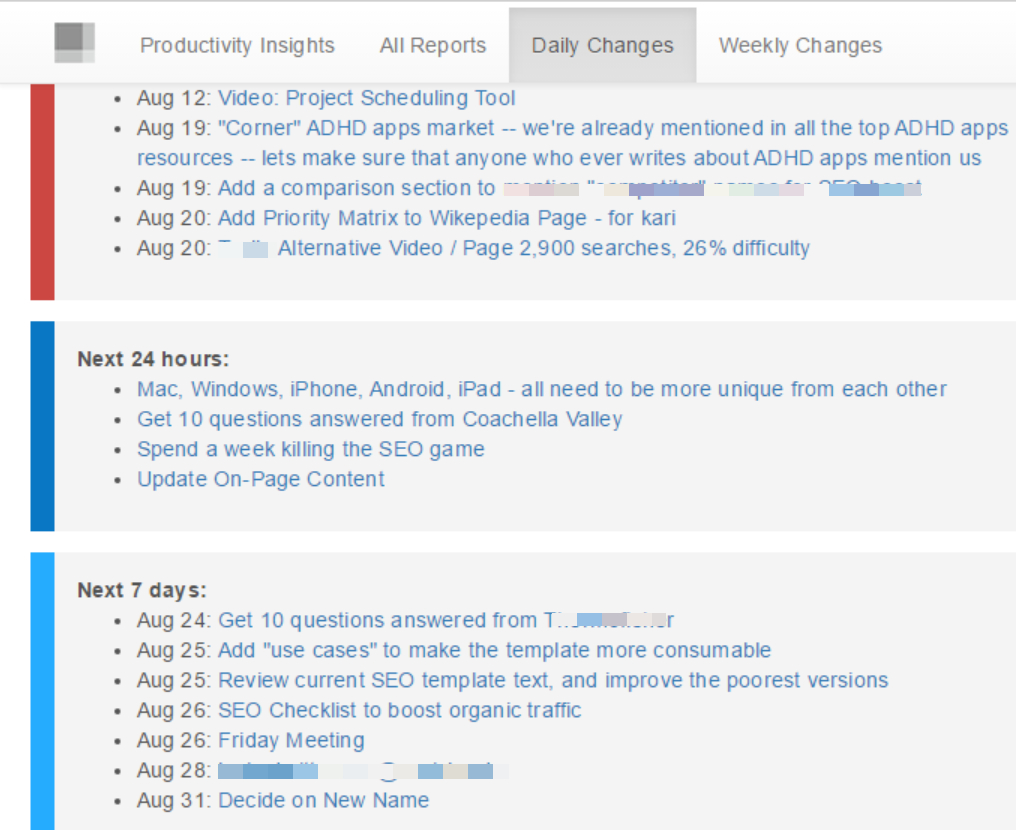Open Spend a week killing the SEO game

(310, 449)
